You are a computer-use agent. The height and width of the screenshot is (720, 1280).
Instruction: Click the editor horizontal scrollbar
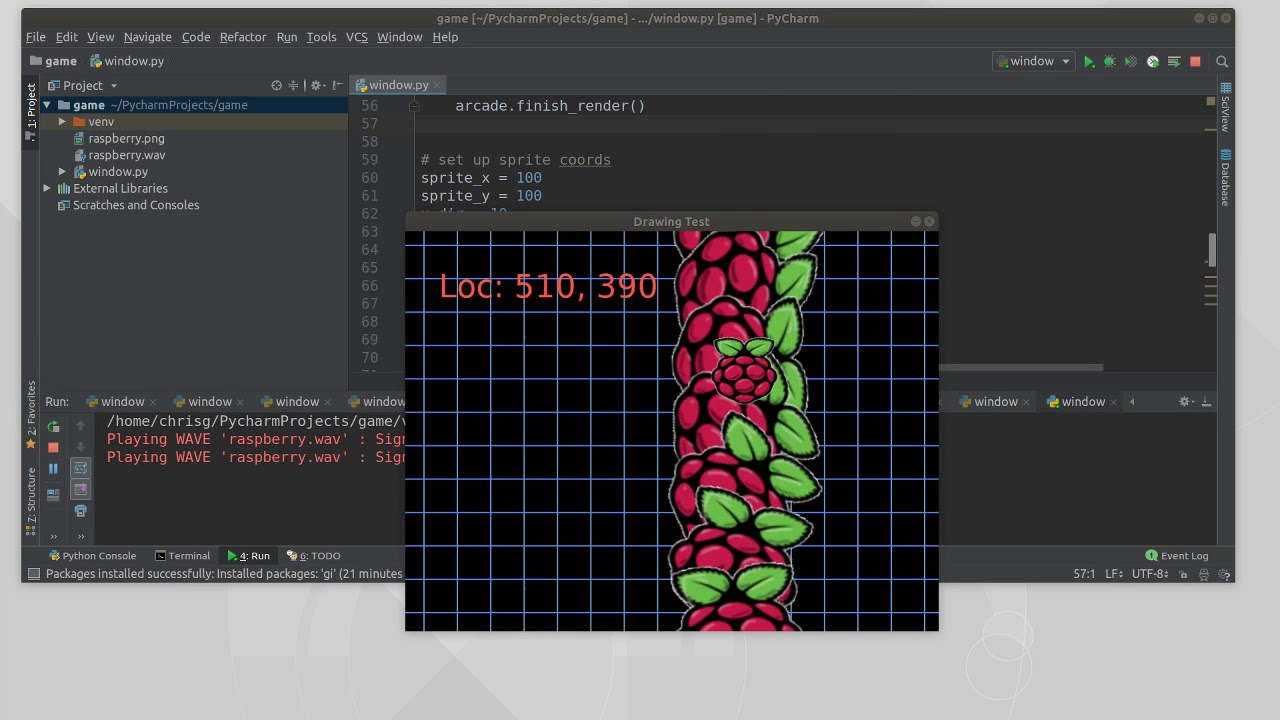[x=1020, y=368]
